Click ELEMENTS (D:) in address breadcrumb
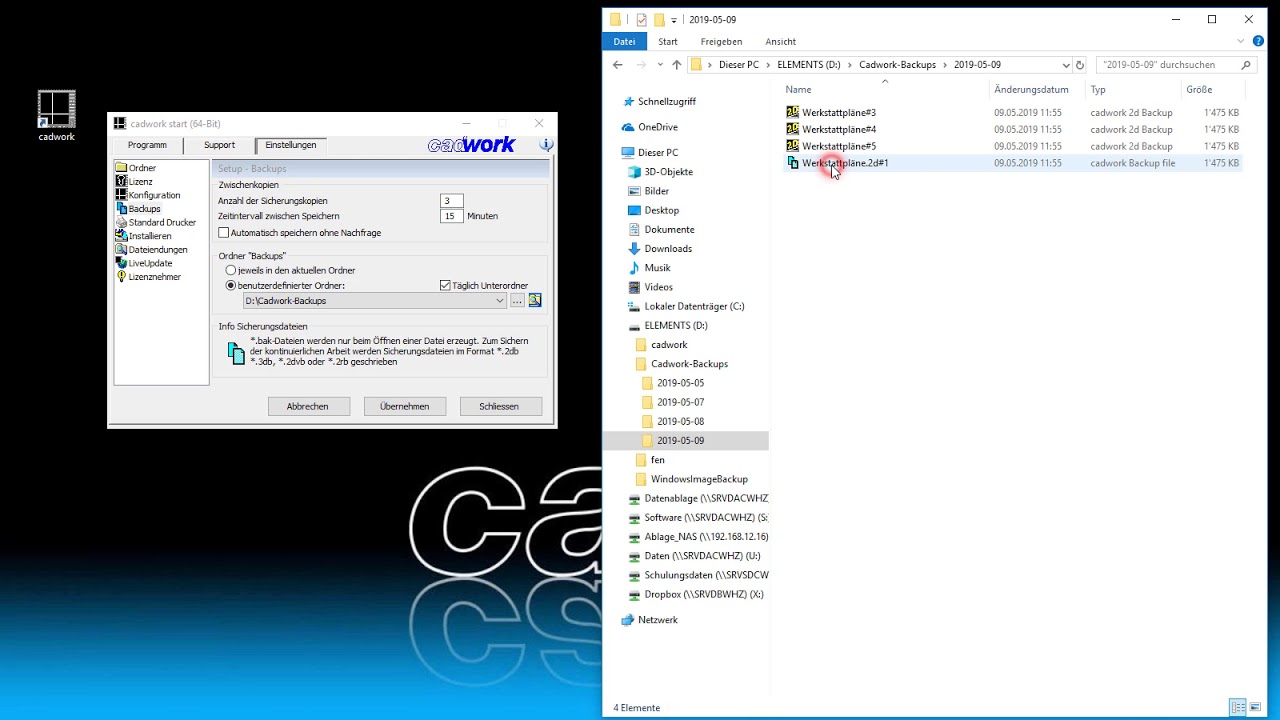Screen dimensions: 1280x720 coord(807,65)
